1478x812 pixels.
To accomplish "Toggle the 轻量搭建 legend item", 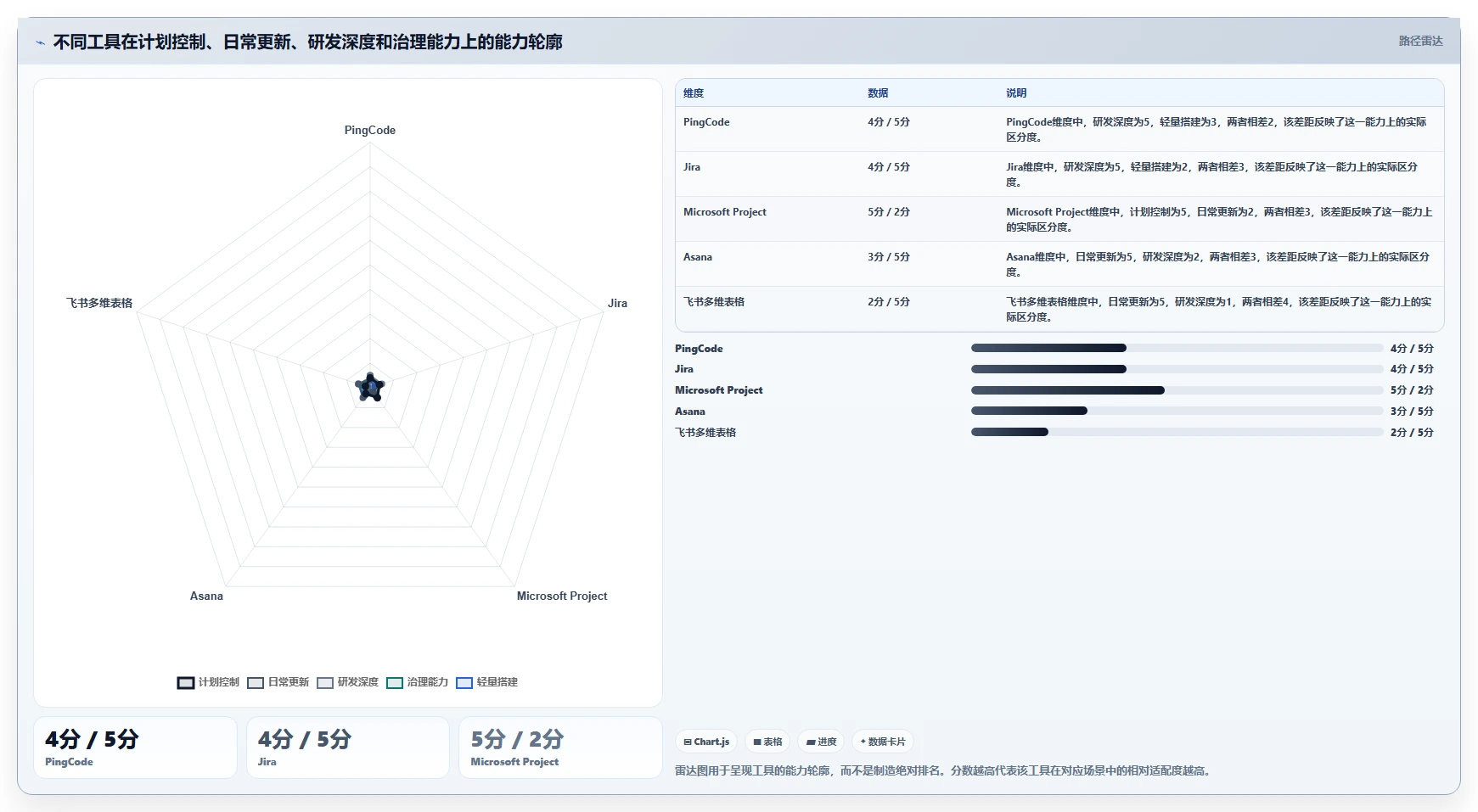I will click(487, 682).
